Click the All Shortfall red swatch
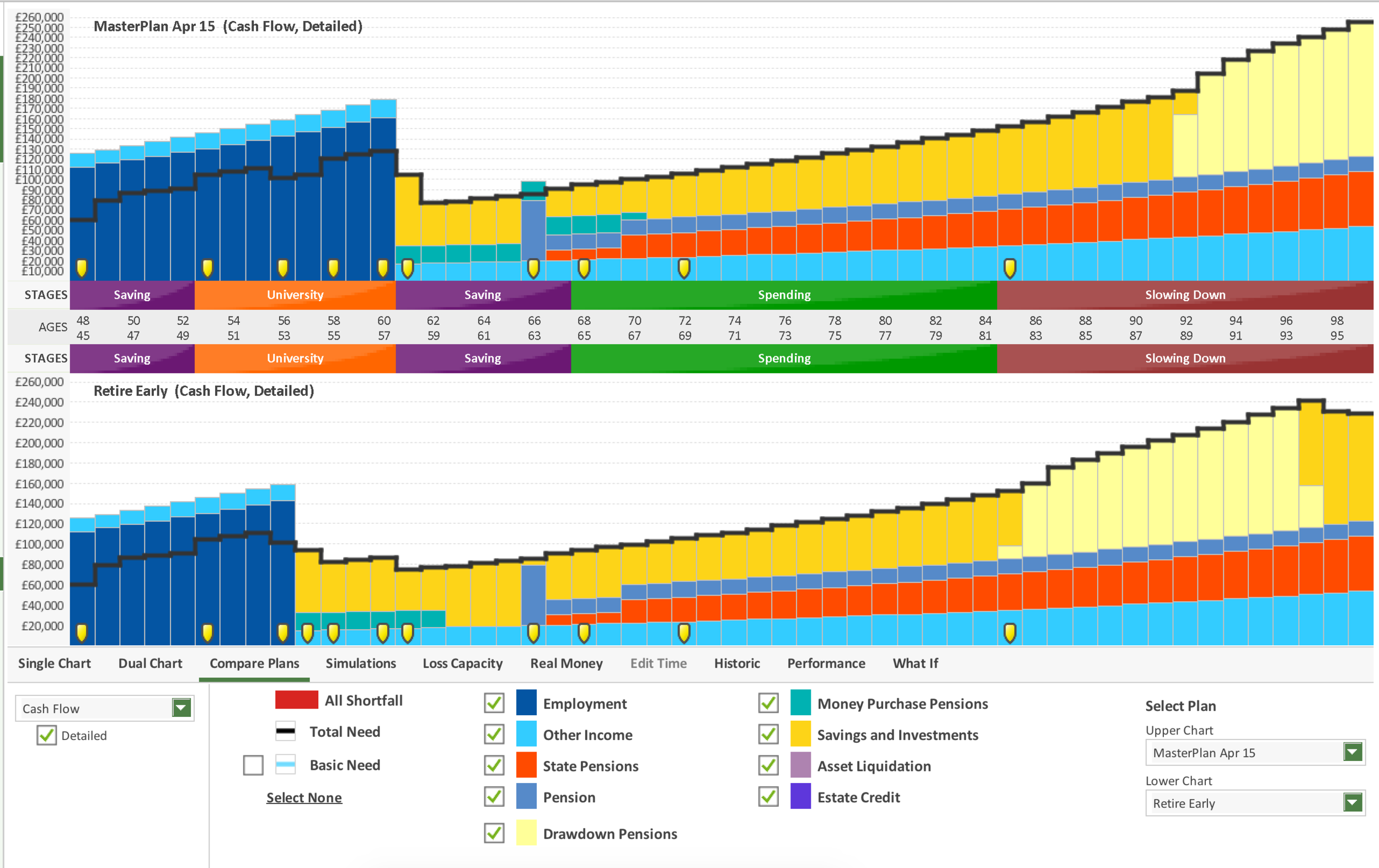This screenshot has width=1379, height=868. (296, 700)
